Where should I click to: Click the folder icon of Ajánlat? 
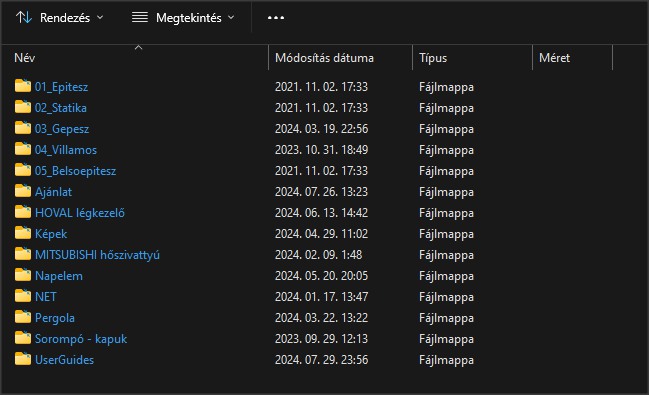pyautogui.click(x=23, y=191)
